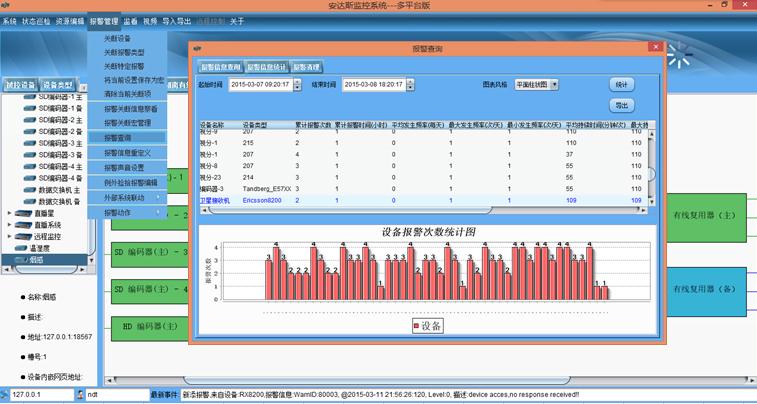This screenshot has width=757, height=404.
Task: Choose 关断报警类型 menu entry
Action: [127, 52]
